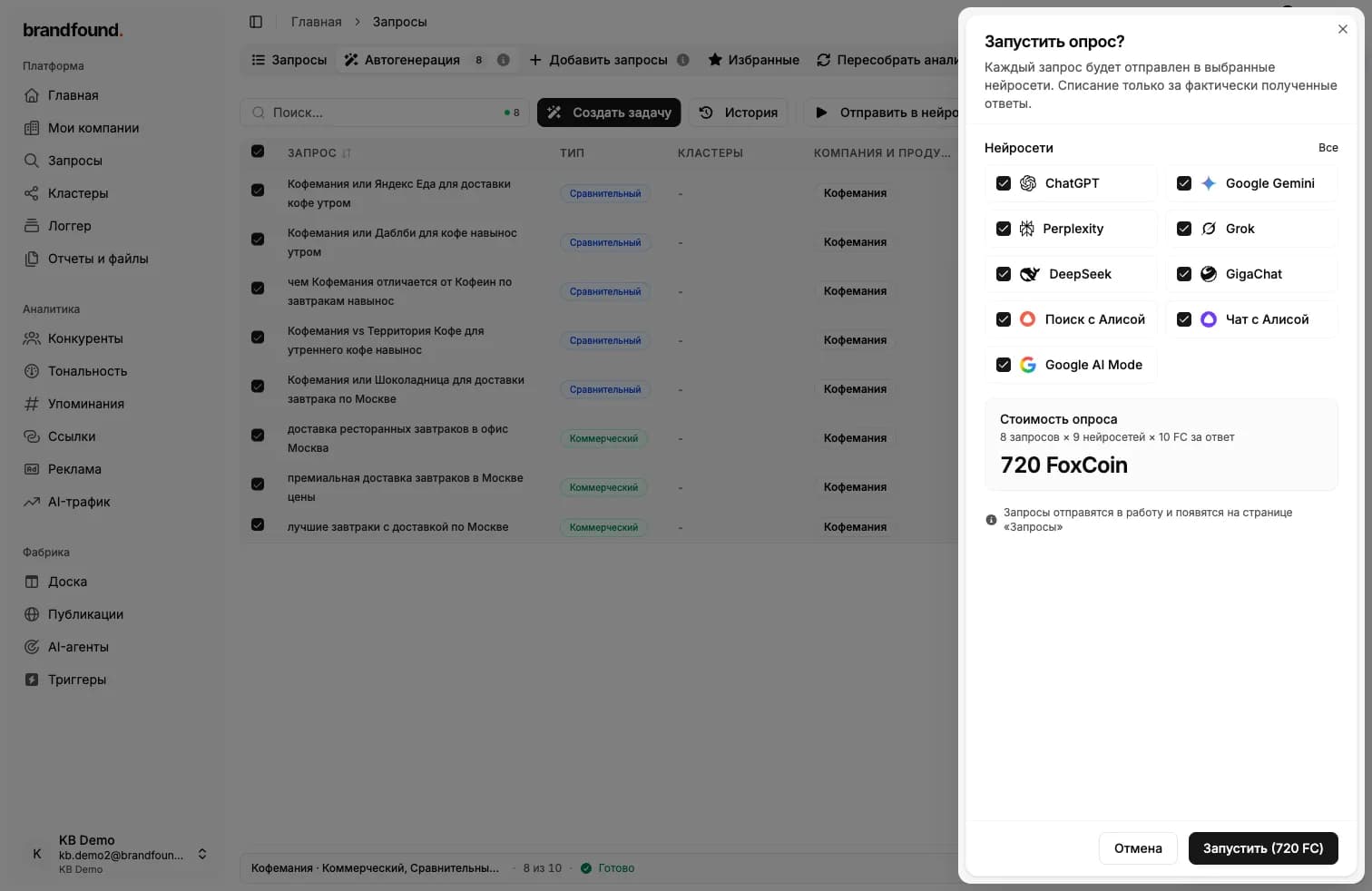Click the Отчеты и файлы documents icon
The width and height of the screenshot is (1372, 891).
32,259
